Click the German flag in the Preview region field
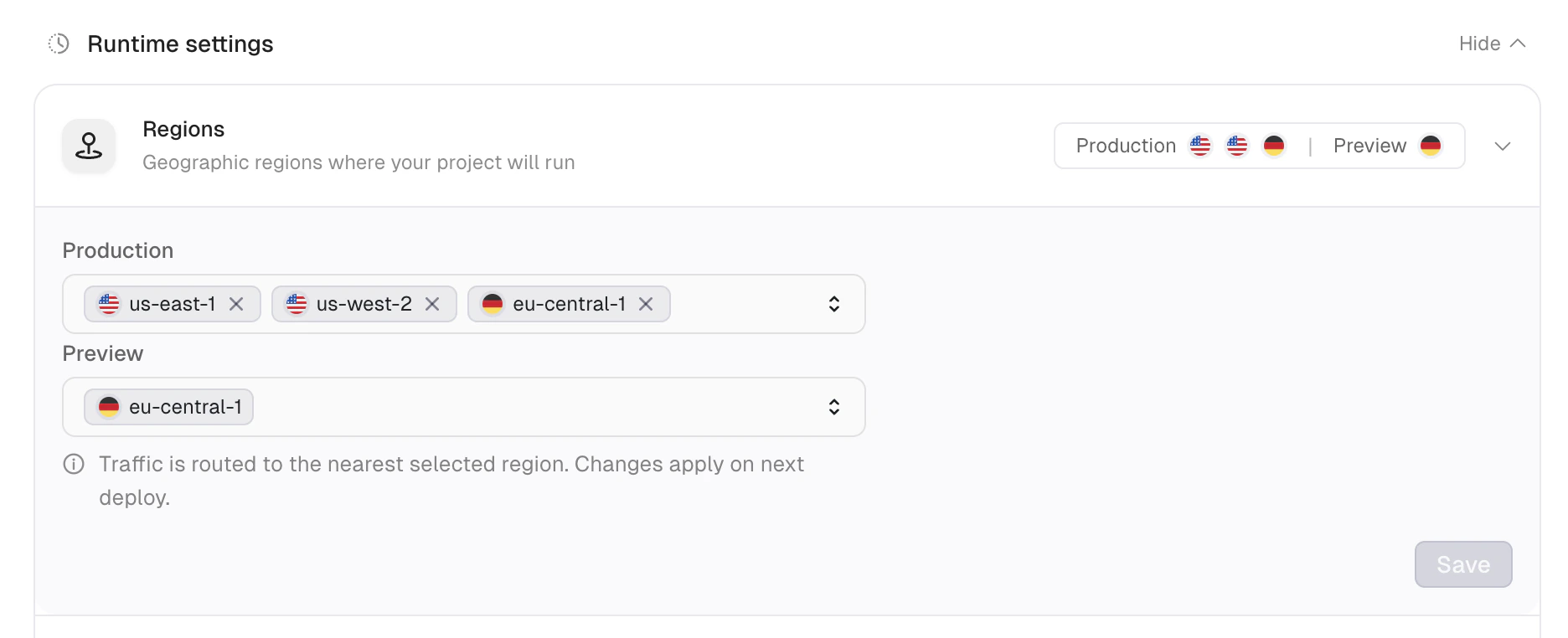Viewport: 1568px width, 638px height. [x=109, y=407]
